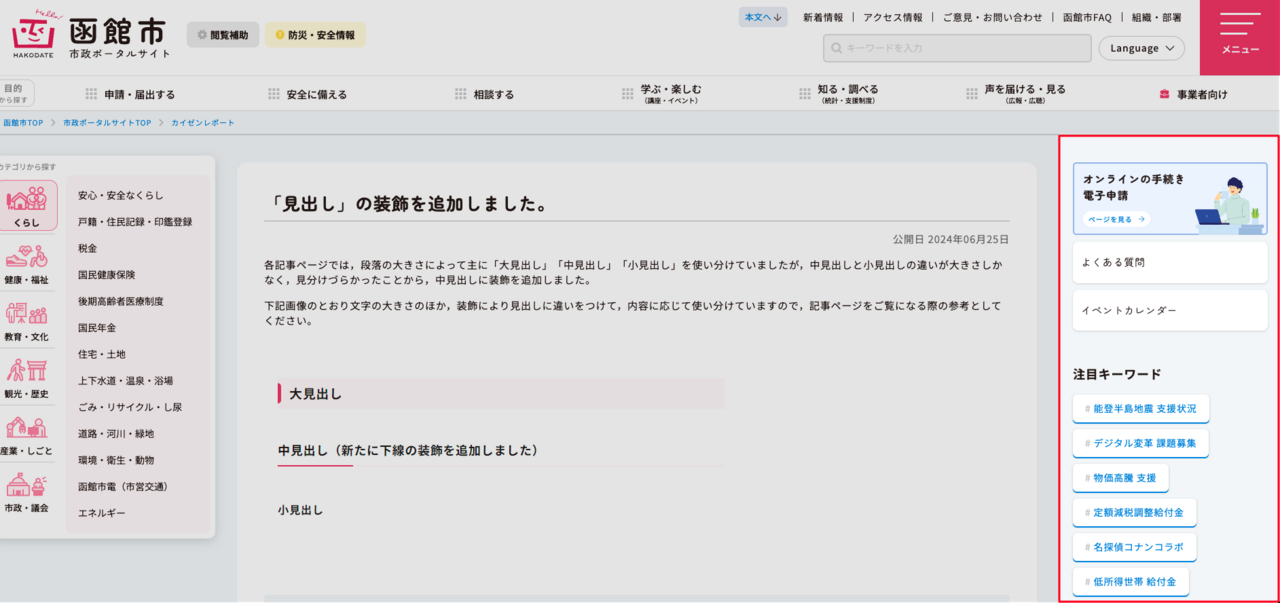The height and width of the screenshot is (603, 1280).
Task: Select the くらし category icon
Action: point(27,207)
